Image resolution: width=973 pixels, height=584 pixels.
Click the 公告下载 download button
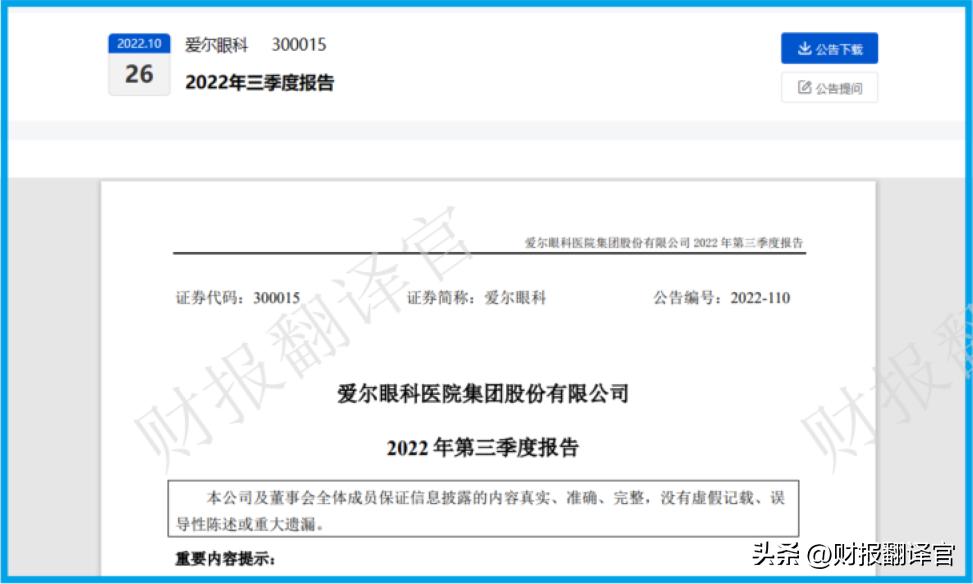[x=829, y=48]
